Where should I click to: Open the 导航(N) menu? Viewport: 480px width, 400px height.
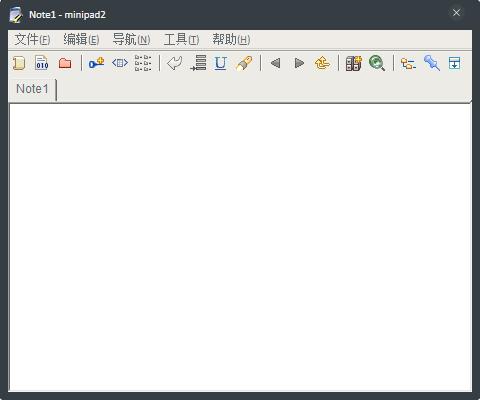(131, 40)
